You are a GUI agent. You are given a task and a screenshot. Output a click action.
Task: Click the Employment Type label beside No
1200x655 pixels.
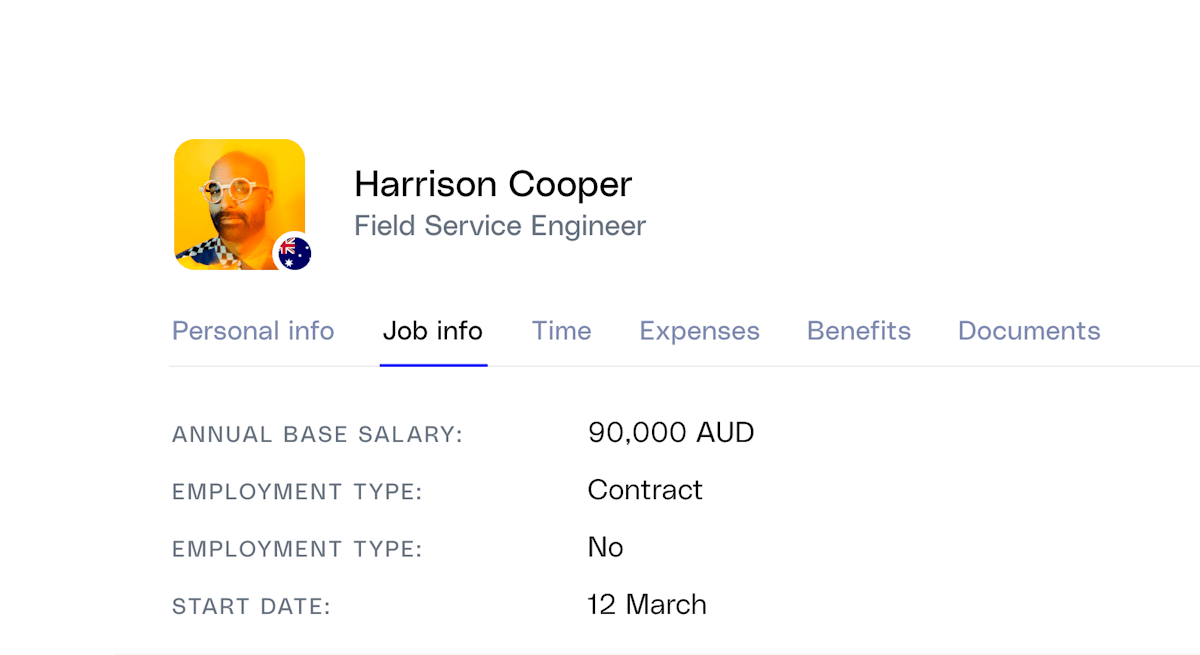click(298, 549)
